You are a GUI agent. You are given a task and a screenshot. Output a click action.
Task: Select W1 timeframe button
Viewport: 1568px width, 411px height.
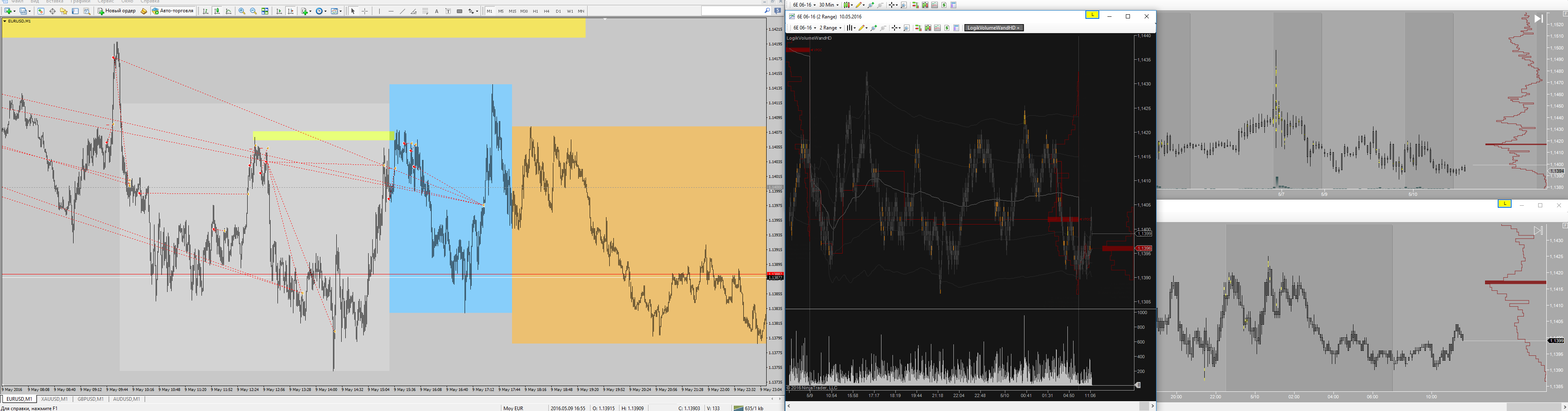pyautogui.click(x=570, y=11)
